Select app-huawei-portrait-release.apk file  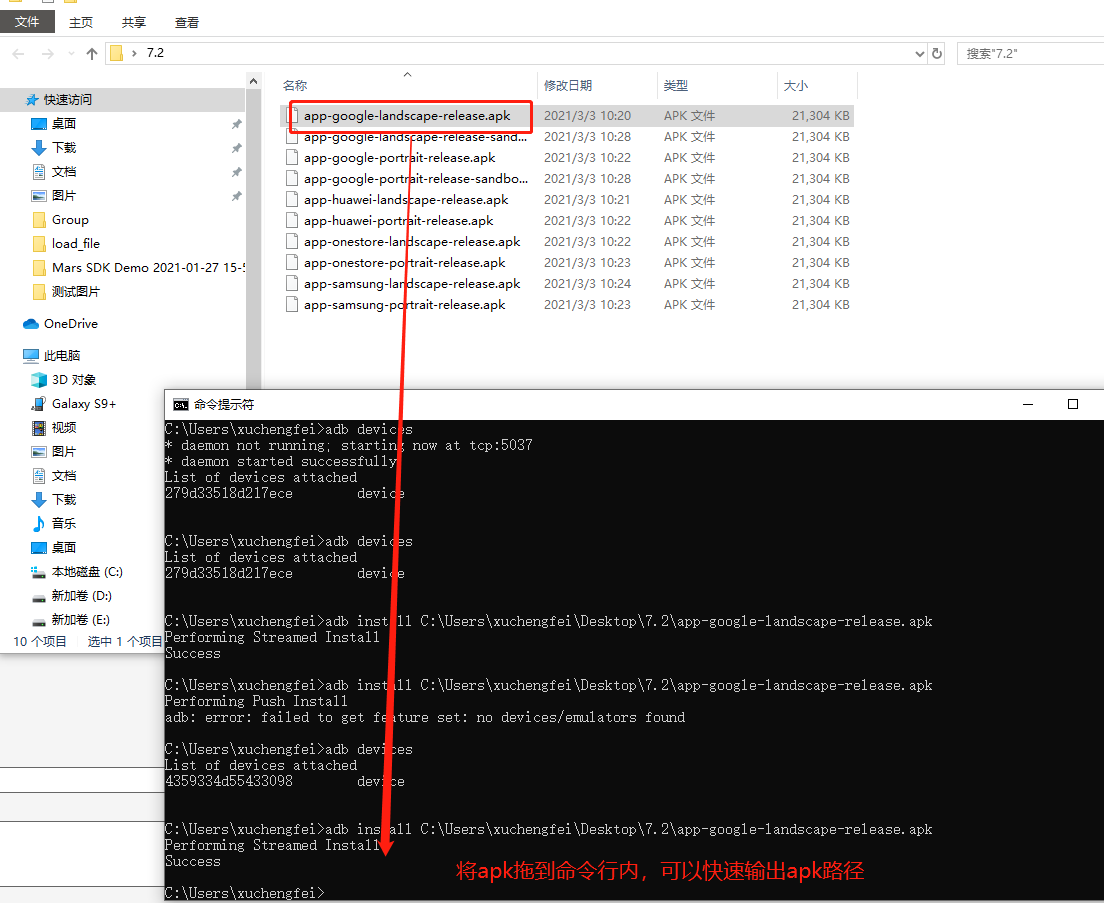tap(399, 221)
